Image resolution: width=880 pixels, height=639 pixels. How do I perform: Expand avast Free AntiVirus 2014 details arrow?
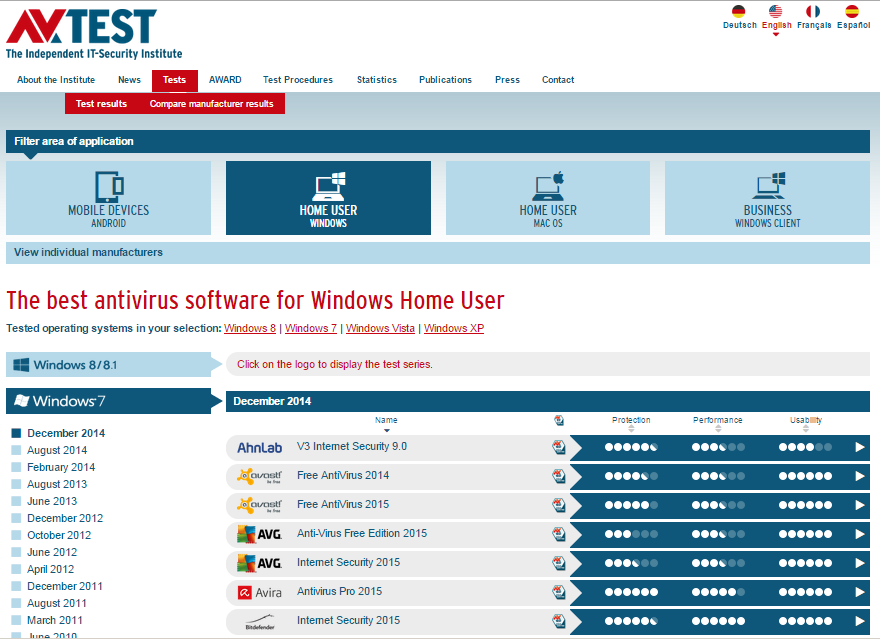coord(859,476)
